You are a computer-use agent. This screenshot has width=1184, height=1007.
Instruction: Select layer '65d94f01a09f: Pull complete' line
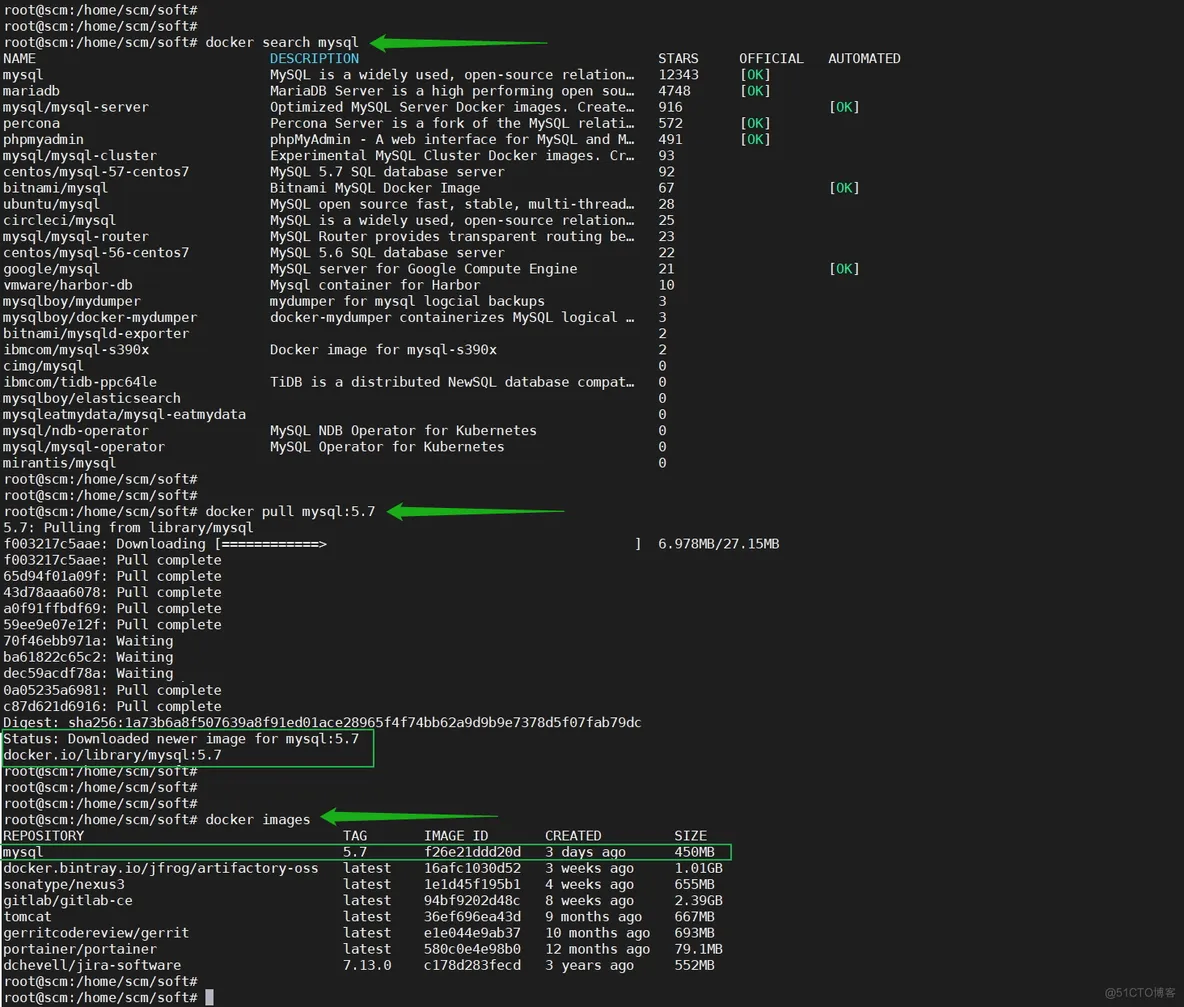(113, 577)
